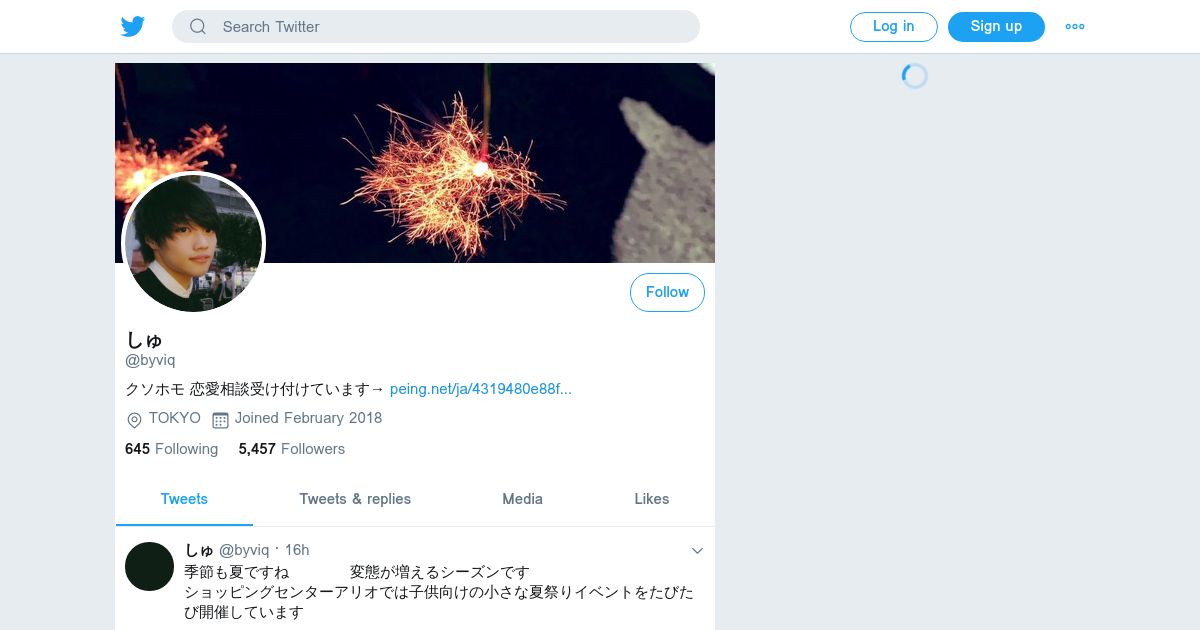Image resolution: width=1200 pixels, height=630 pixels.
Task: View the 645 Following list
Action: tap(171, 449)
